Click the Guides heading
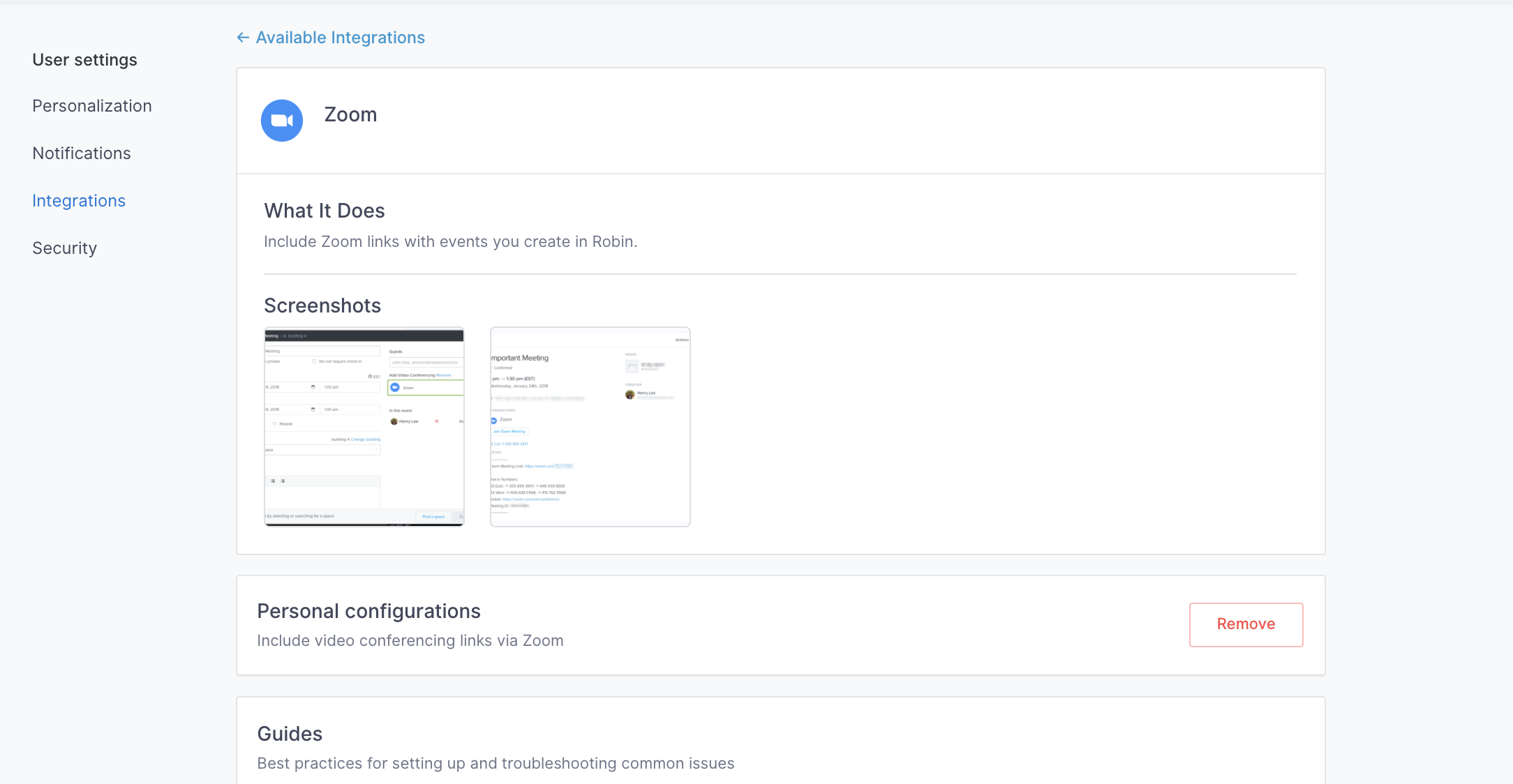 point(290,734)
